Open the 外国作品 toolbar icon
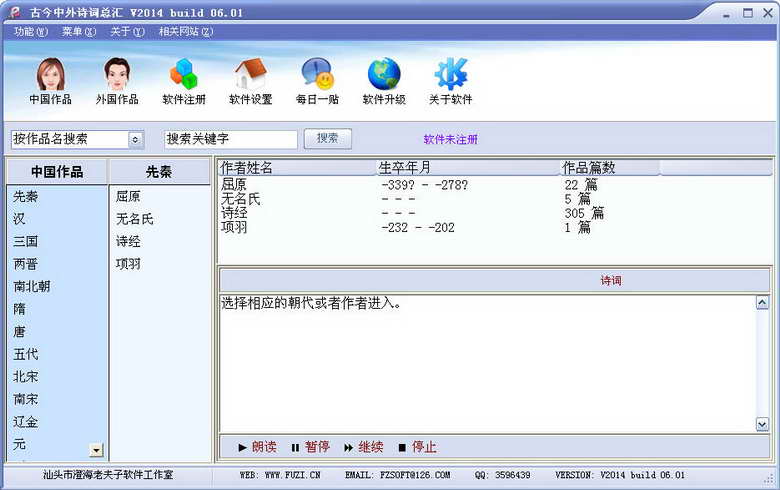 117,81
